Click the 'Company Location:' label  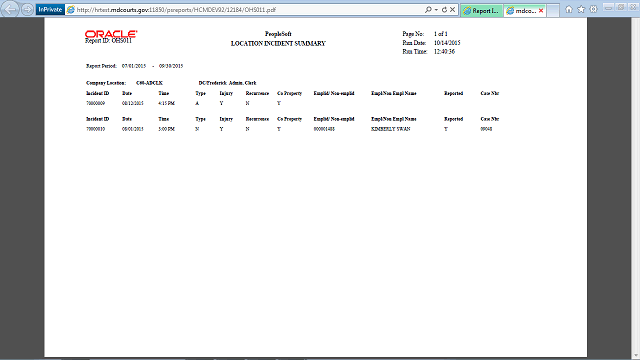coord(106,83)
